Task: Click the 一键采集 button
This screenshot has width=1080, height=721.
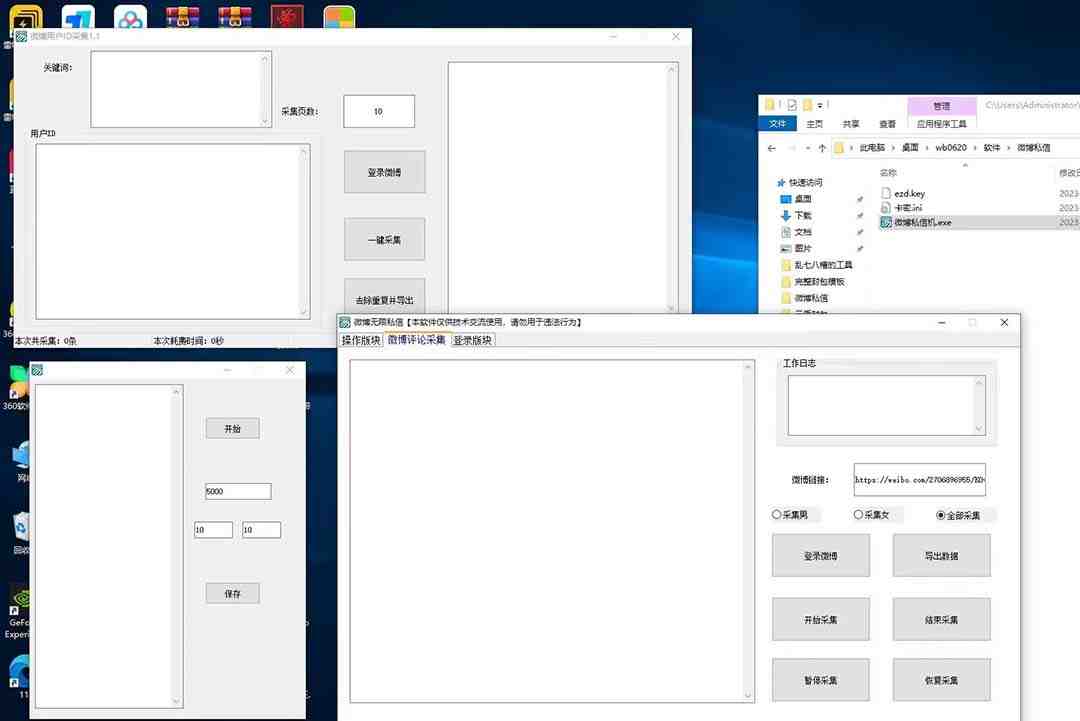Action: coord(384,240)
